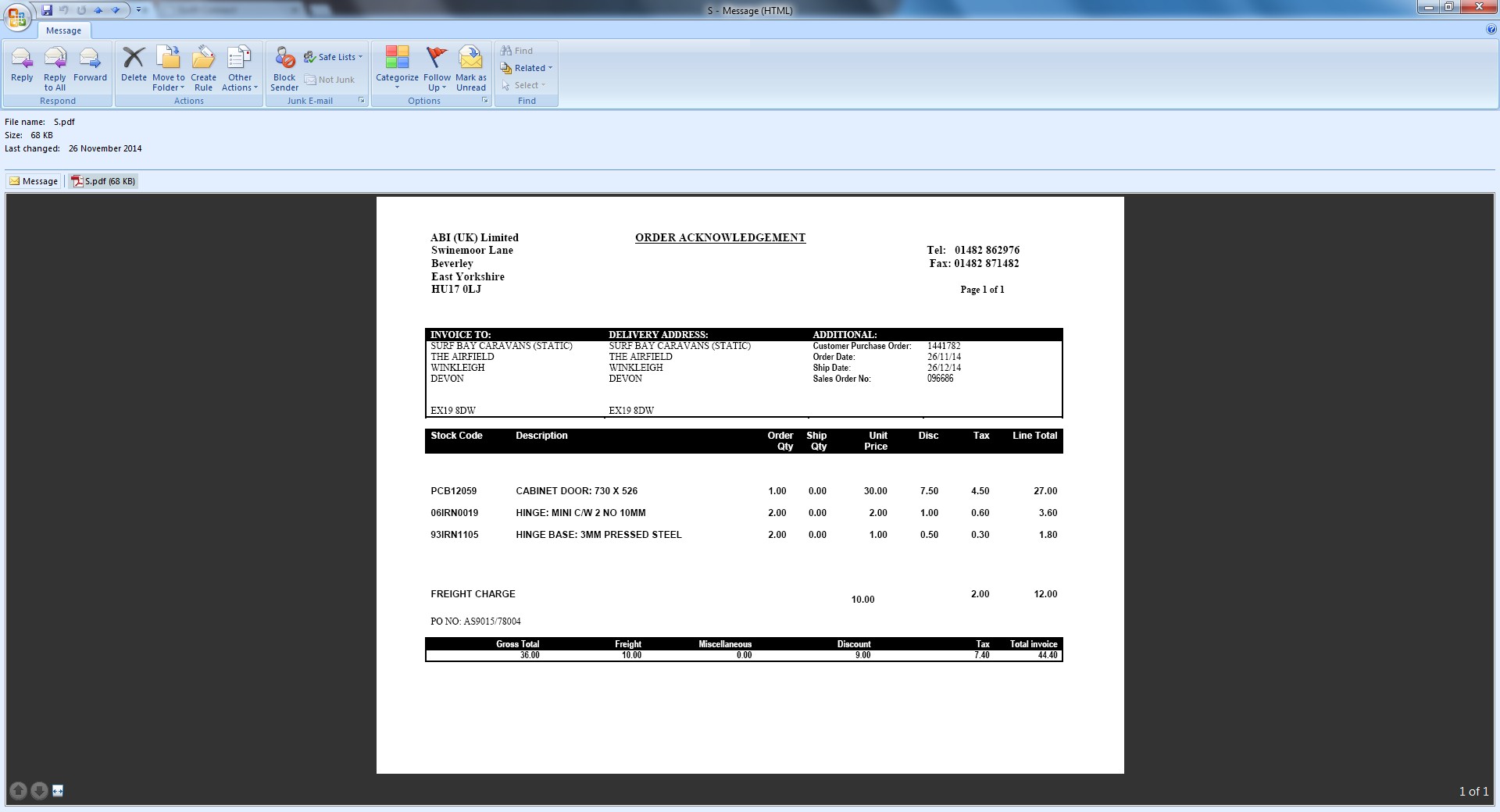The height and width of the screenshot is (812, 1500).
Task: Open the Junk E-mail options dialog launcher
Action: [x=362, y=101]
